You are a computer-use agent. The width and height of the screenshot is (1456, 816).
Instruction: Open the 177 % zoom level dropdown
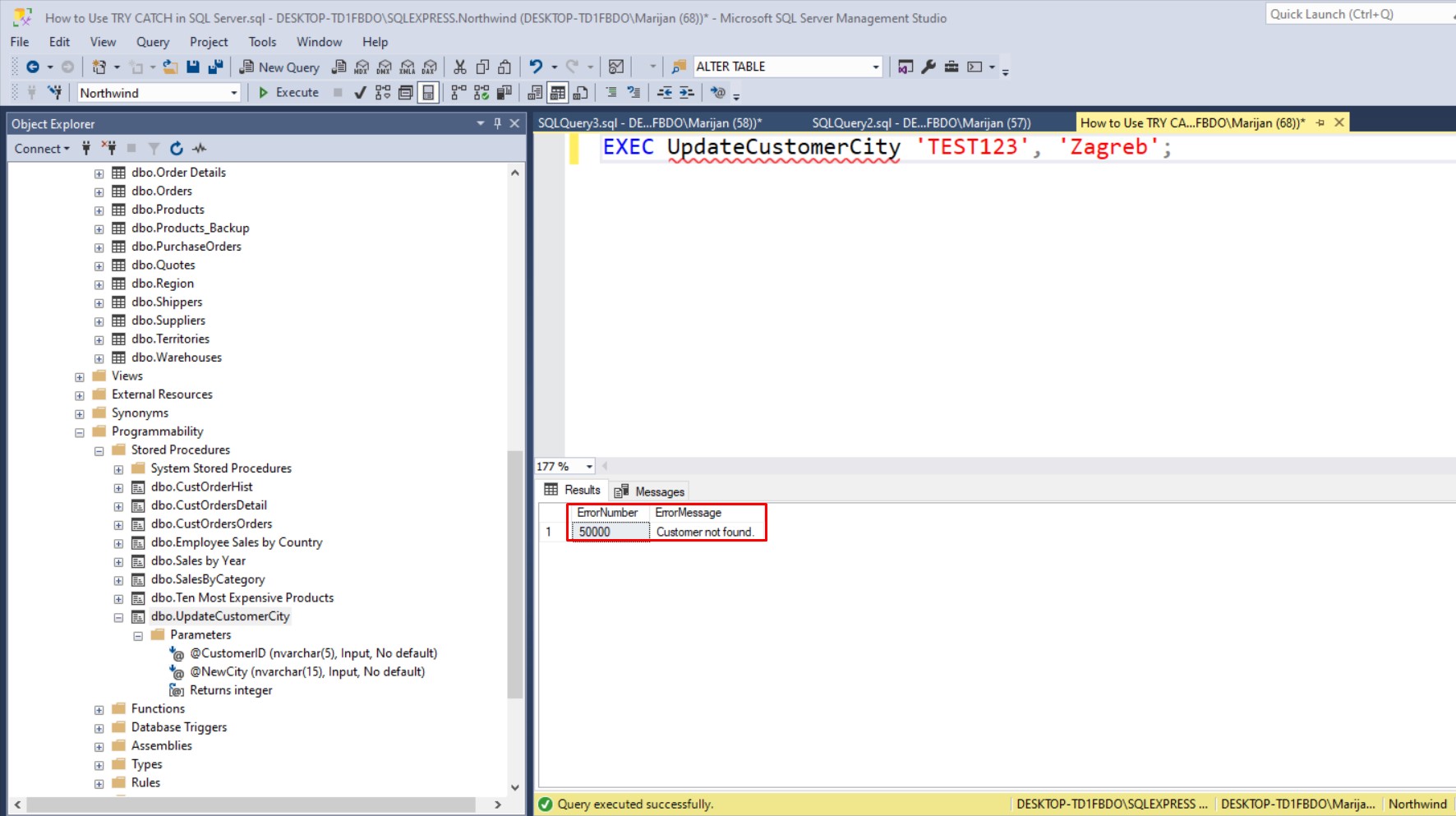pyautogui.click(x=589, y=467)
